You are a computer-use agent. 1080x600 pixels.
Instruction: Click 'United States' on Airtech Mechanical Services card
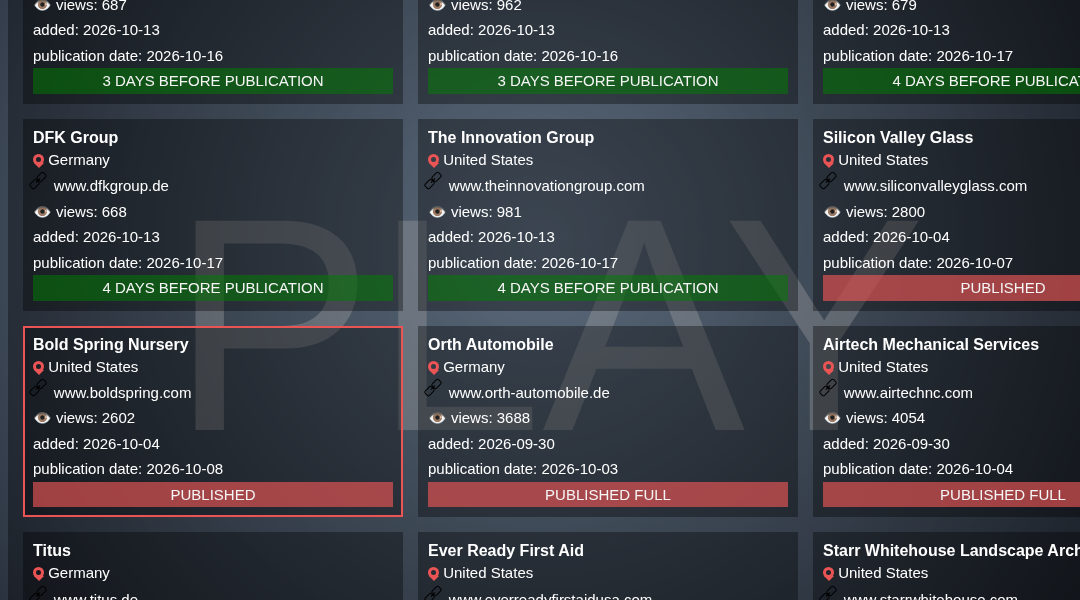pyautogui.click(x=883, y=366)
